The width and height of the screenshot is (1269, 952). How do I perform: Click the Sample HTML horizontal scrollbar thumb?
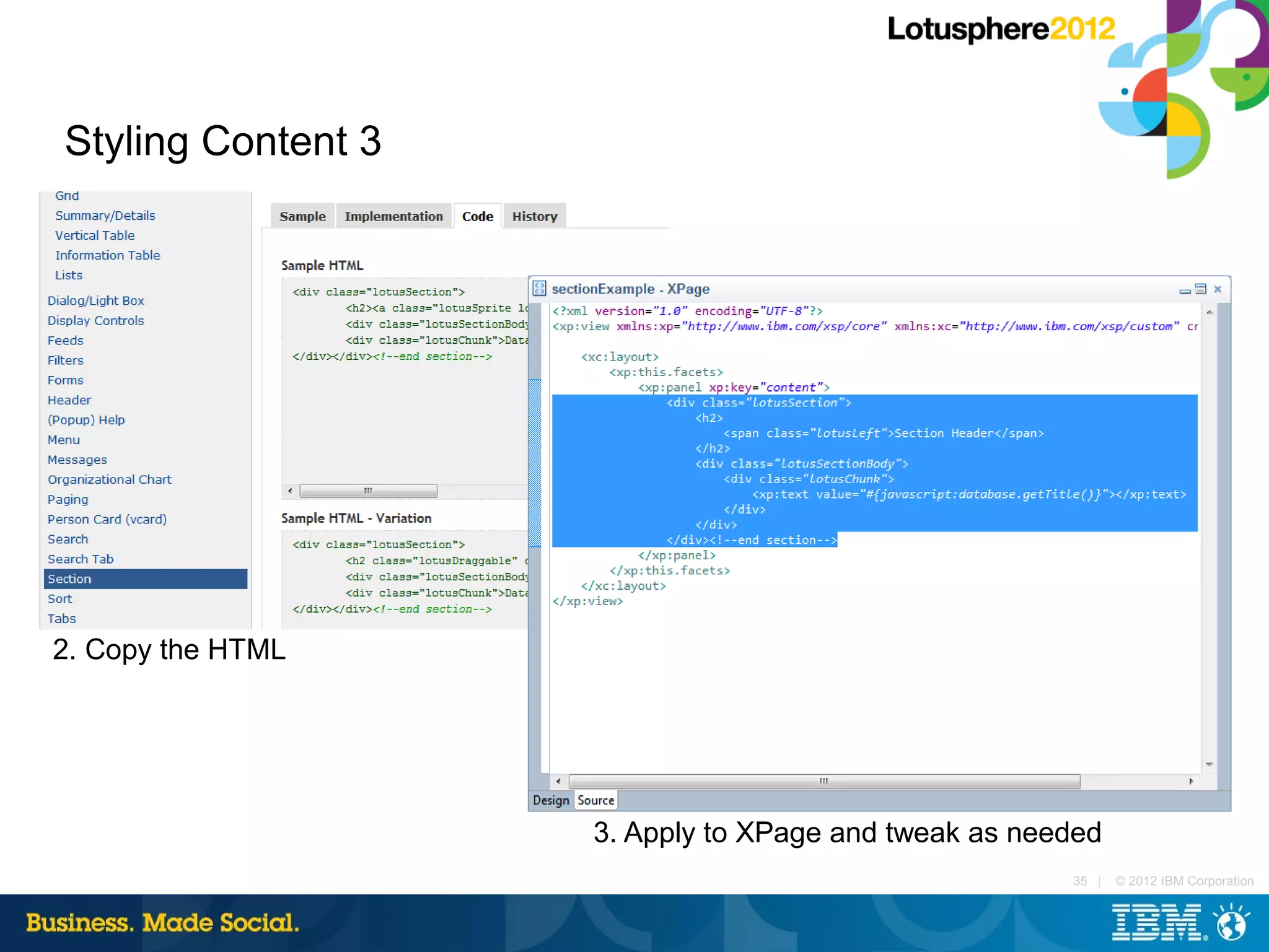(x=368, y=491)
